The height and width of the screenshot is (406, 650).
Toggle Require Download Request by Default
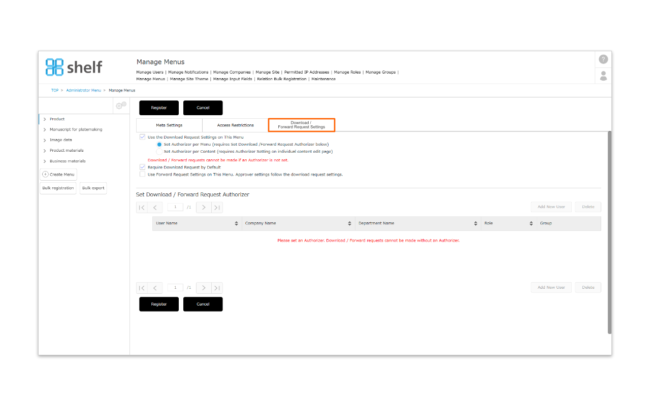pyautogui.click(x=142, y=167)
